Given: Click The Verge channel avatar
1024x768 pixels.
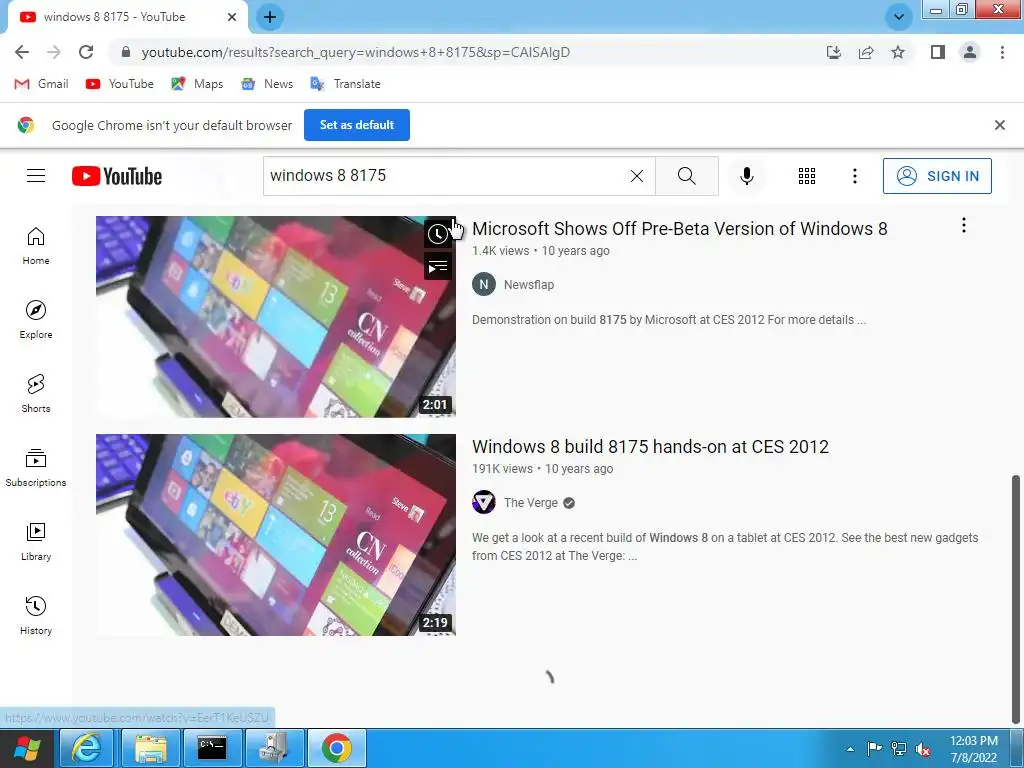Looking at the screenshot, I should 484,503.
